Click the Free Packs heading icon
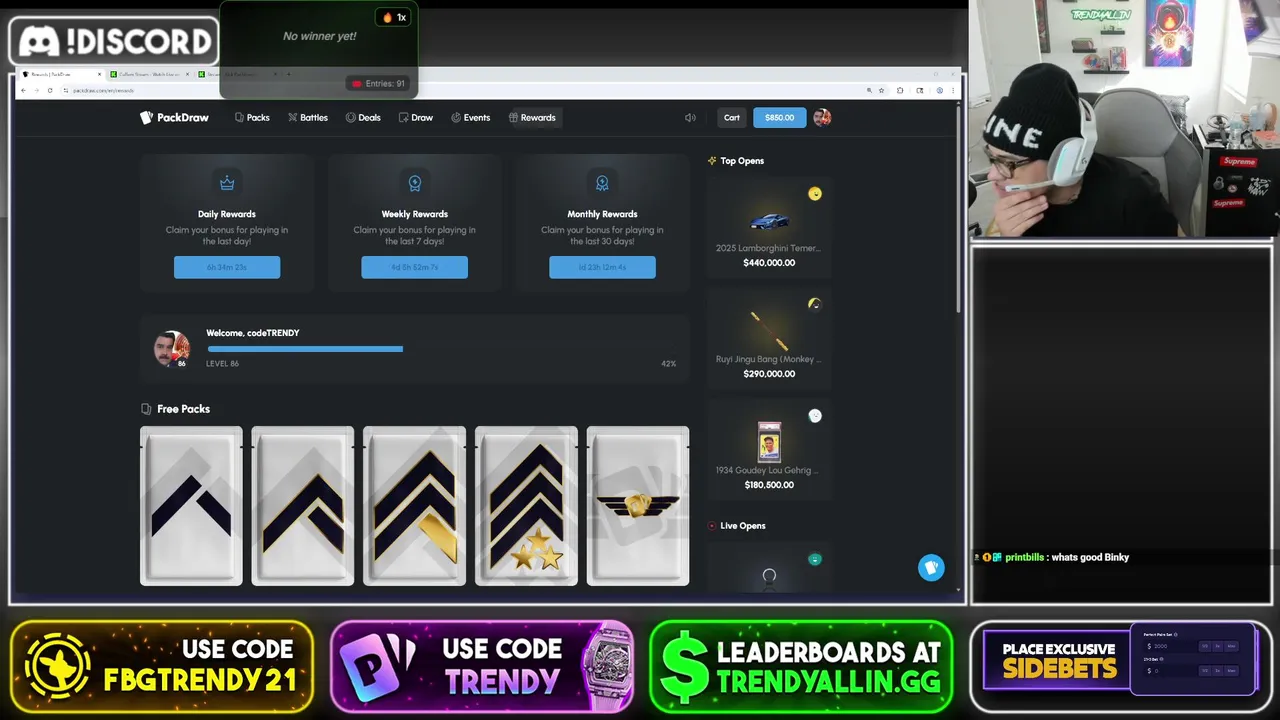This screenshot has width=1280, height=720. 146,409
